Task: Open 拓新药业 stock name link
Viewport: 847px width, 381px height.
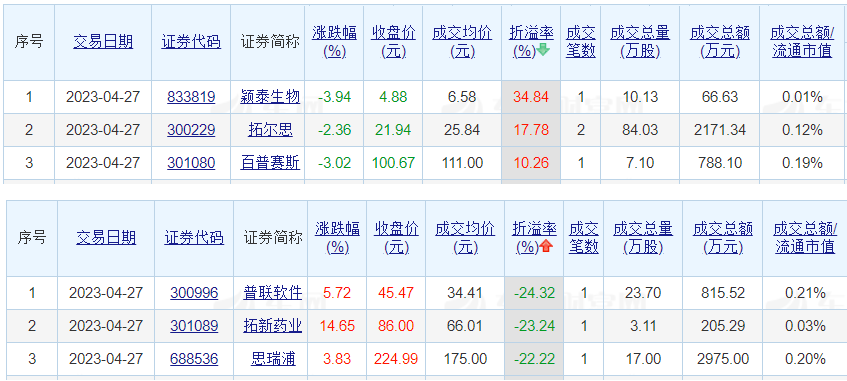Action: [273, 326]
